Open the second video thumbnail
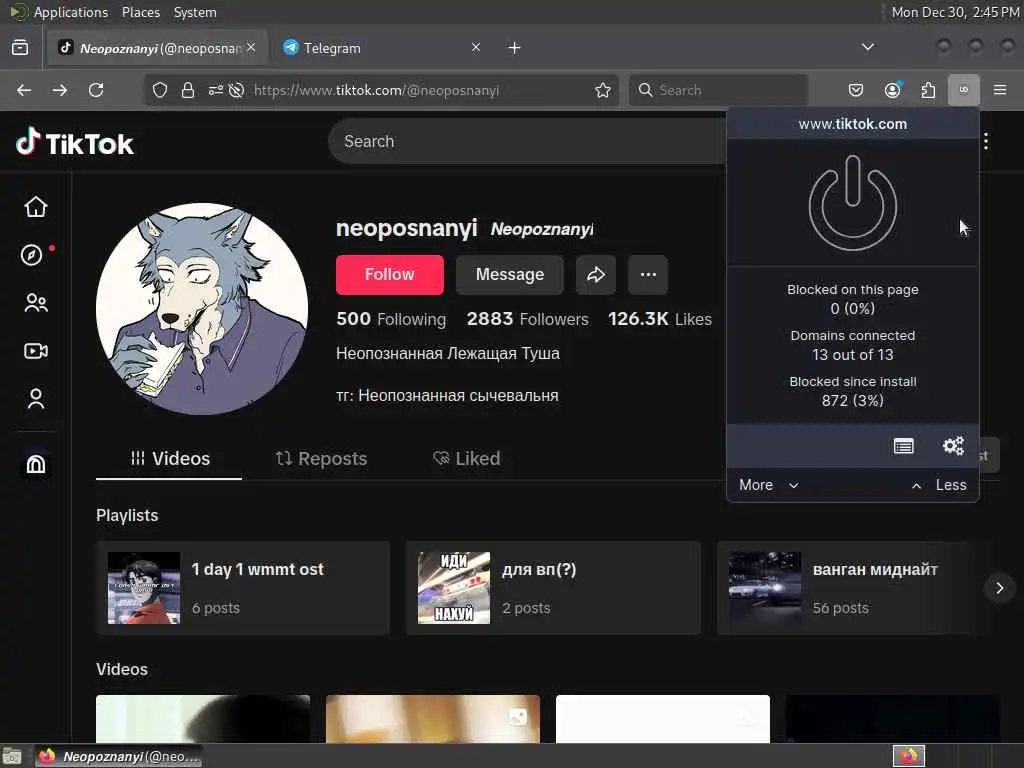The width and height of the screenshot is (1024, 768). (433, 719)
